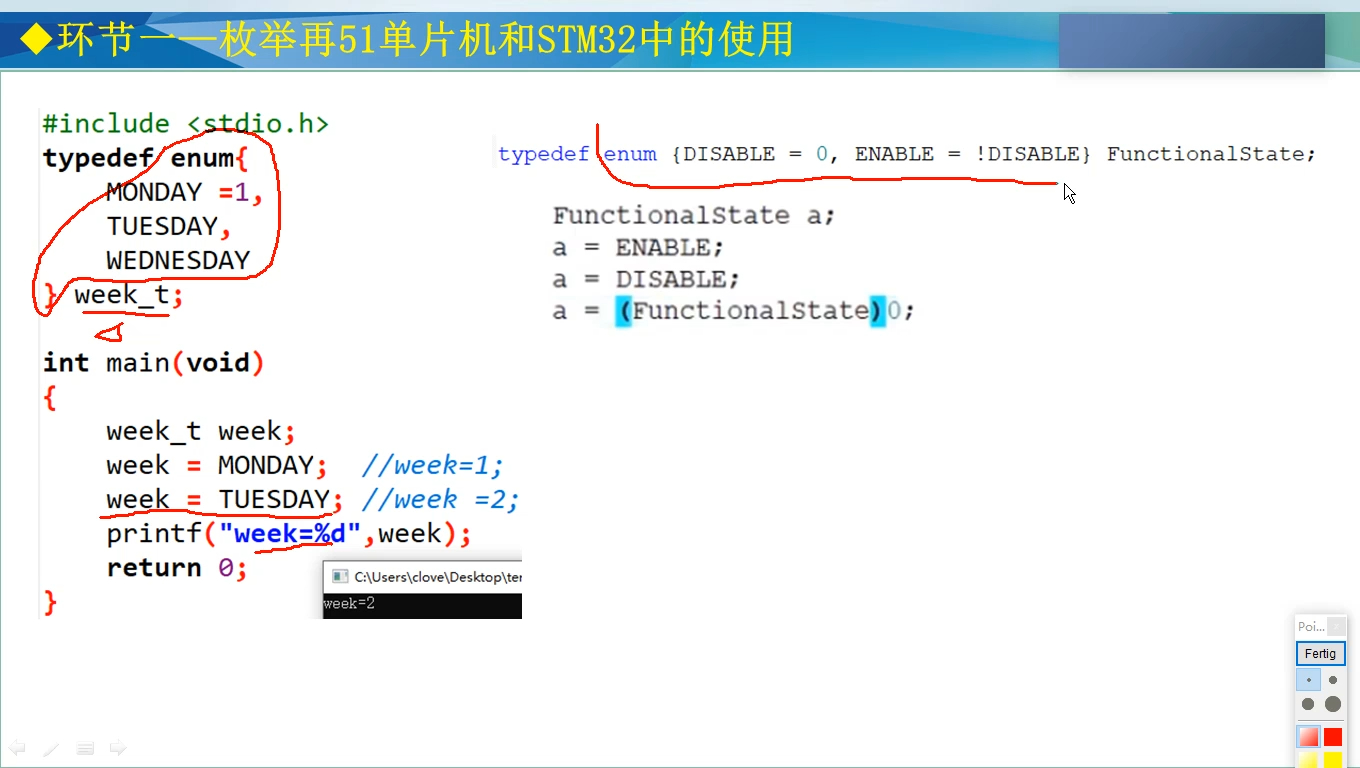The width and height of the screenshot is (1360, 768).
Task: Choose the second-smallest pointer dot
Action: click(x=1333, y=680)
